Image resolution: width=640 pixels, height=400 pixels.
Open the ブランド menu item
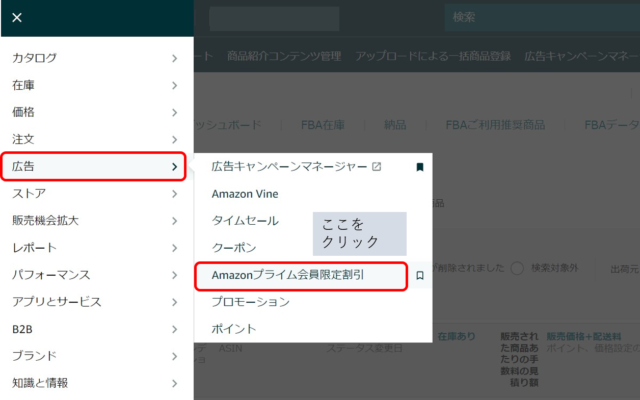tap(97, 356)
